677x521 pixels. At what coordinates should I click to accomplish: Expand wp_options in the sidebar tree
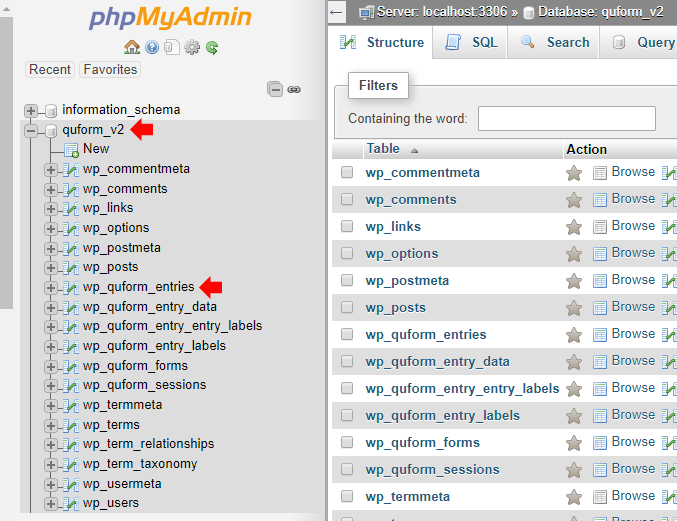pos(51,228)
